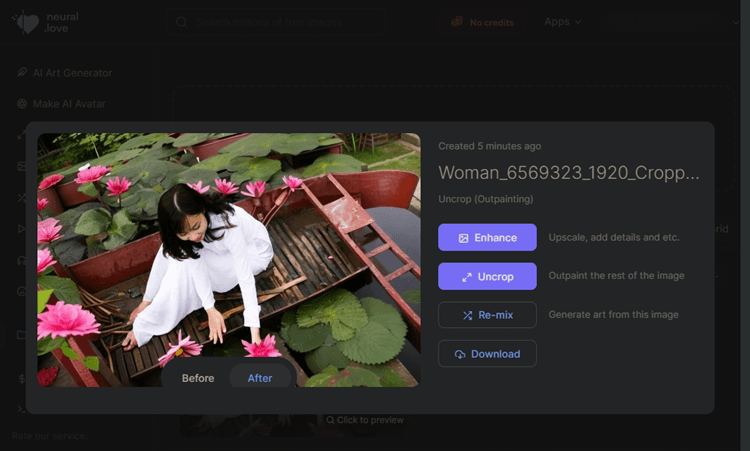Viewport: 750px width, 451px height.
Task: Click the AI Art Generator brush icon
Action: pyautogui.click(x=22, y=72)
